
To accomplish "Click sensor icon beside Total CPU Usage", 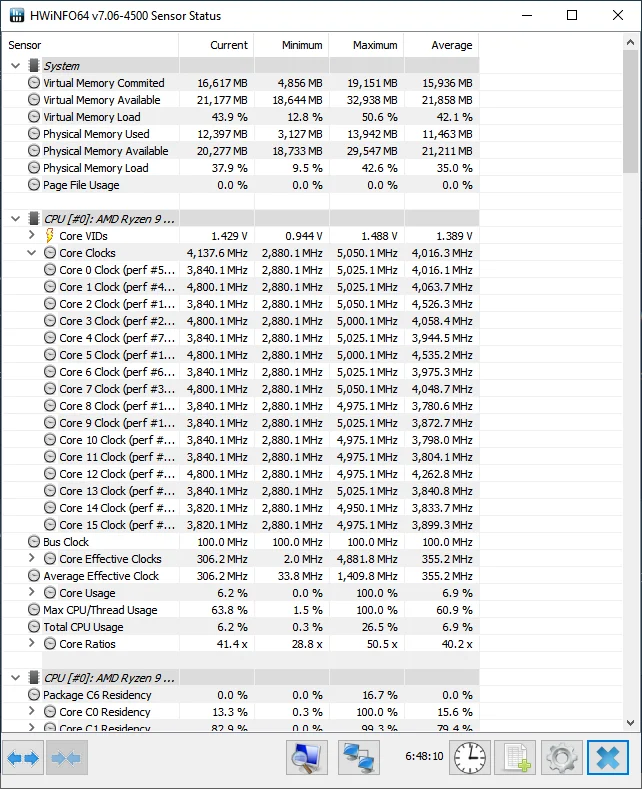I will (34, 626).
